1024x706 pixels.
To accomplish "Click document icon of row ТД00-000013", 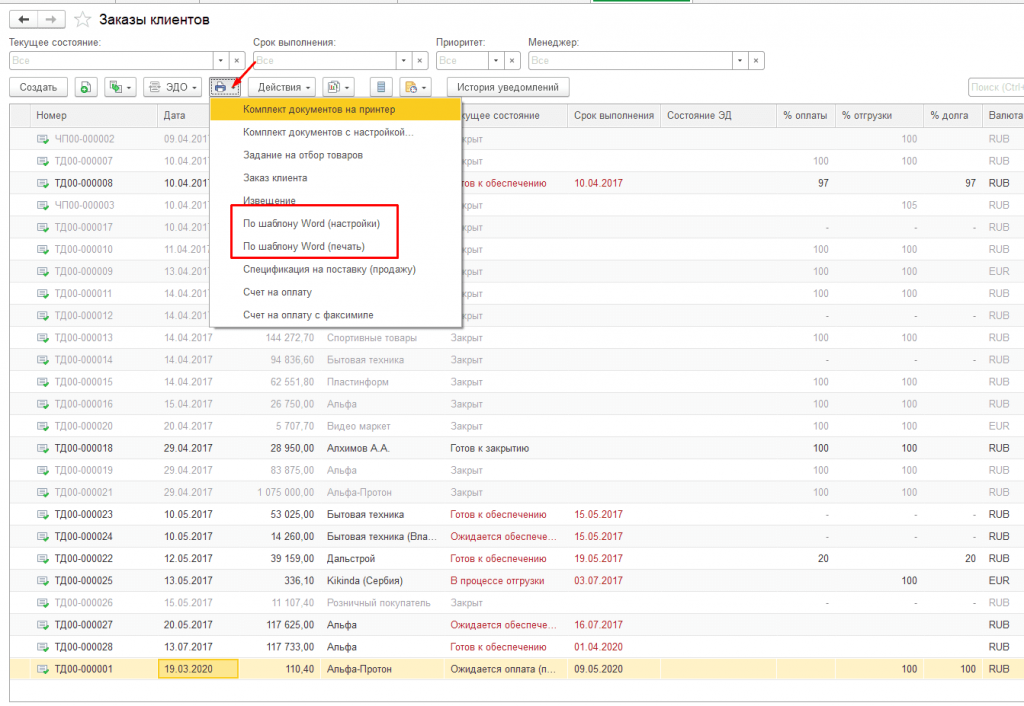I will click(x=43, y=338).
